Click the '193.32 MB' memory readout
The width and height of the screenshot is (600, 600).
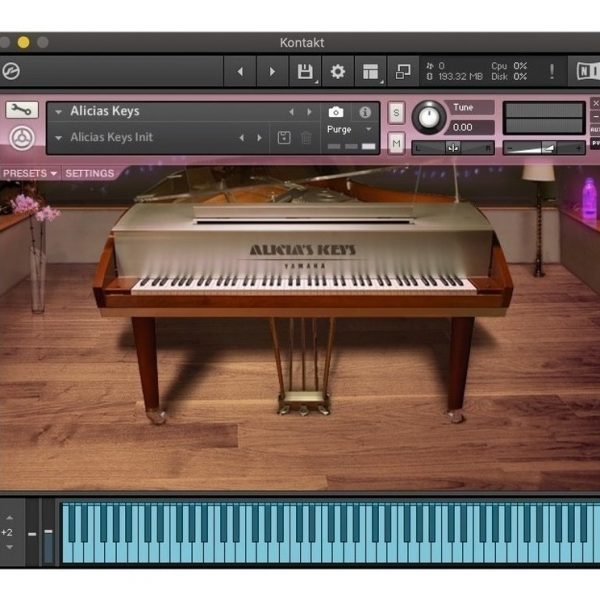[x=460, y=77]
